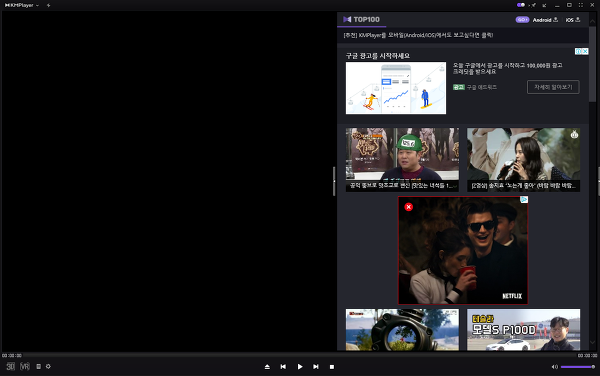Click the elapsed time display at left
This screenshot has width=600, height=376.
[x=11, y=355]
